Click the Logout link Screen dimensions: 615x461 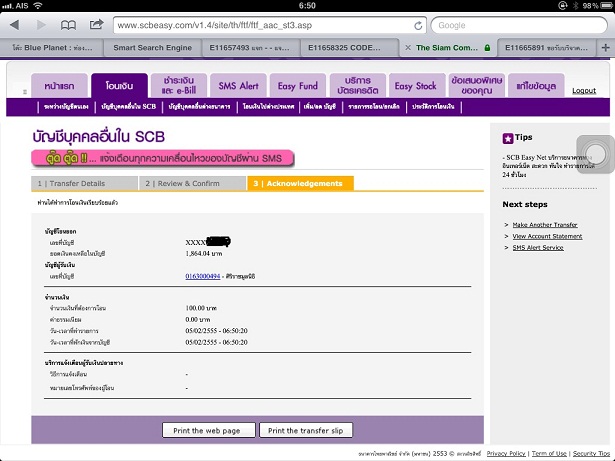click(584, 91)
